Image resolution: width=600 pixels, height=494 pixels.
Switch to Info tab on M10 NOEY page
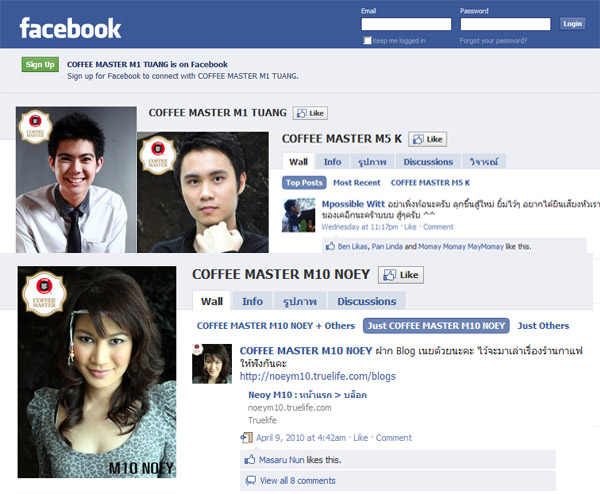pos(252,302)
